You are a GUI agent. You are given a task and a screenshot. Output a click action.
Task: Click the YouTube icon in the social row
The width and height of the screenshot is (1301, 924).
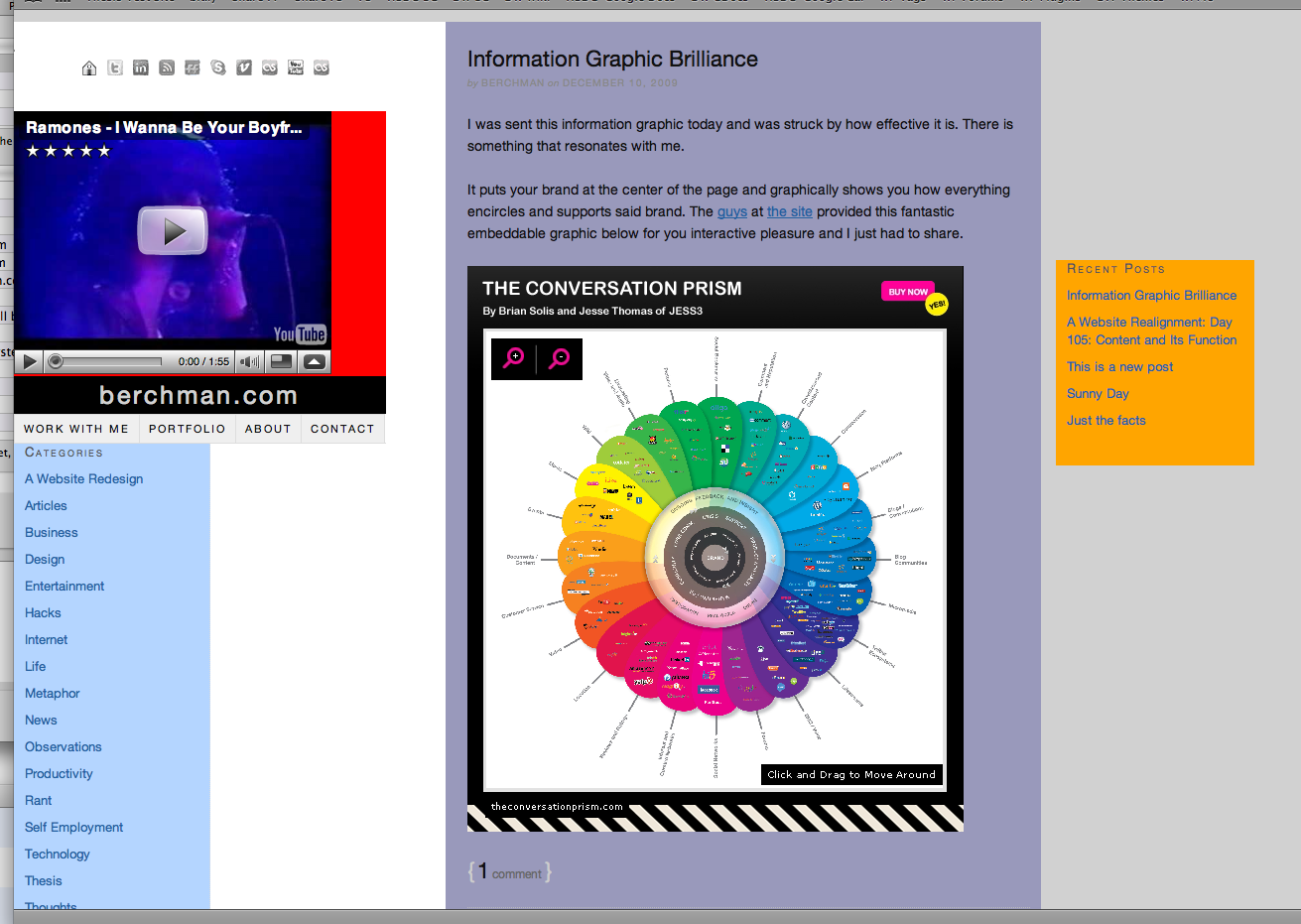pyautogui.click(x=296, y=67)
